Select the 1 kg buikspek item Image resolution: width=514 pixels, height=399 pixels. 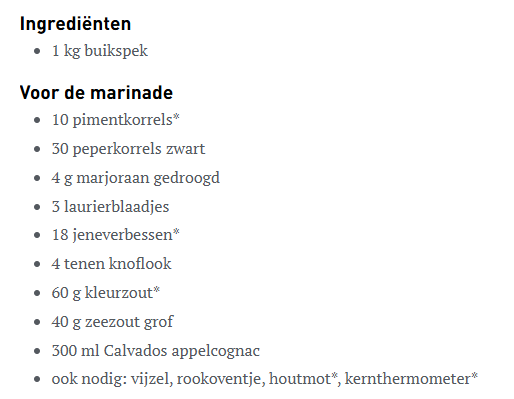(100, 51)
